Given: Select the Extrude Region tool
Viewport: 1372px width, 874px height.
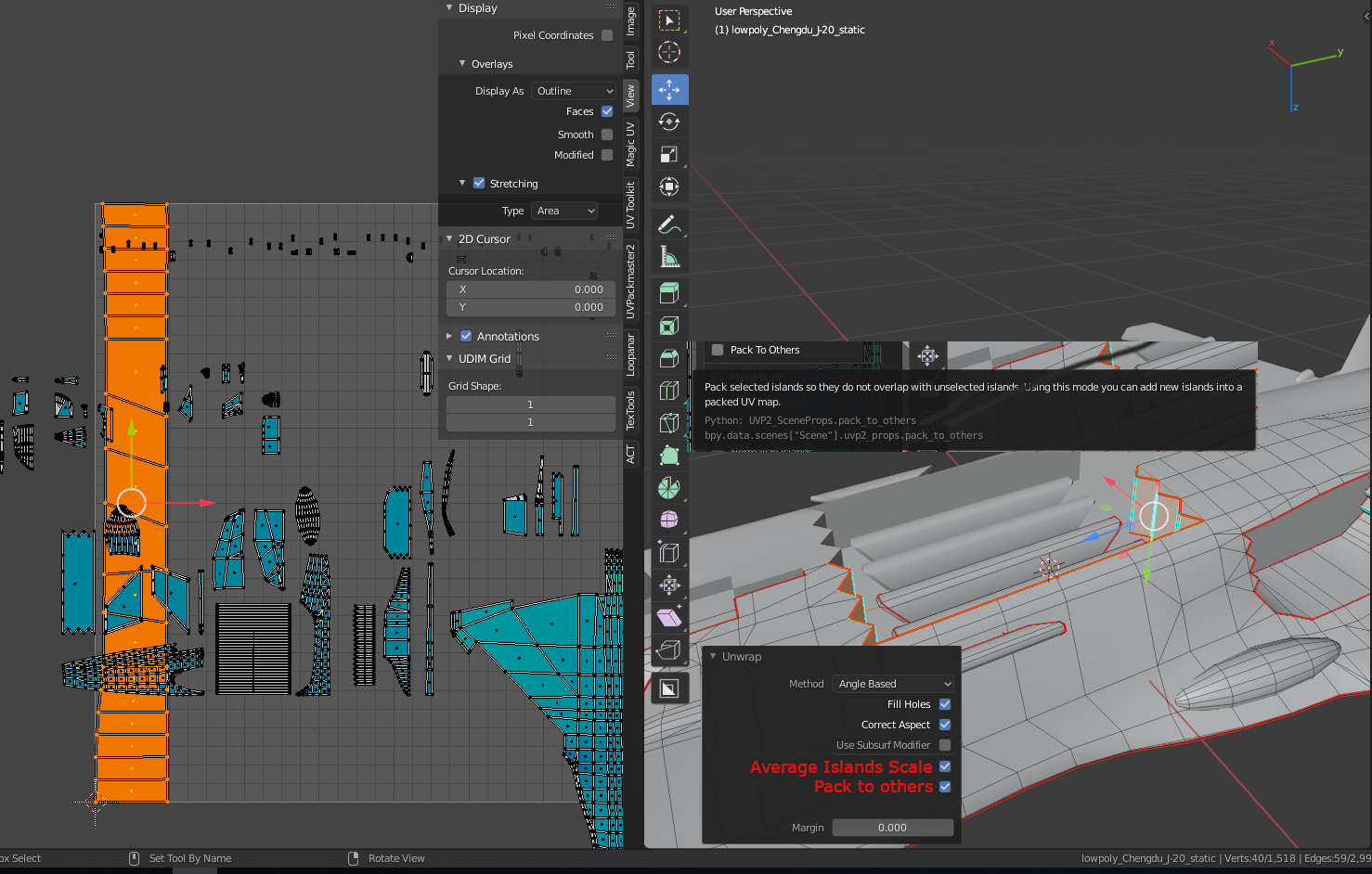Looking at the screenshot, I should click(669, 293).
